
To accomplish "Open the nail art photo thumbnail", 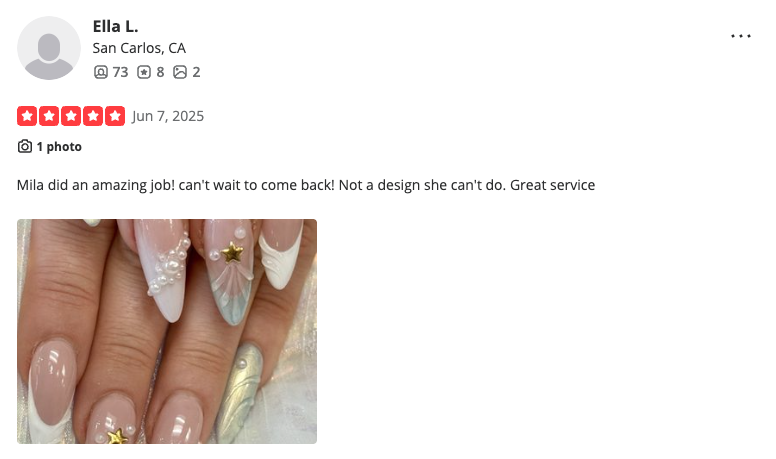I will tap(167, 331).
